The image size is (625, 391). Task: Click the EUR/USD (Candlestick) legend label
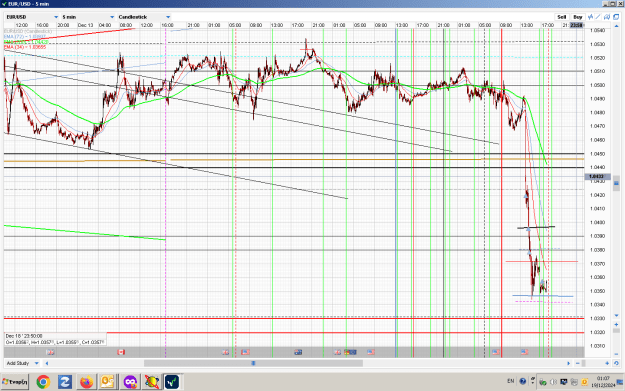coord(28,31)
